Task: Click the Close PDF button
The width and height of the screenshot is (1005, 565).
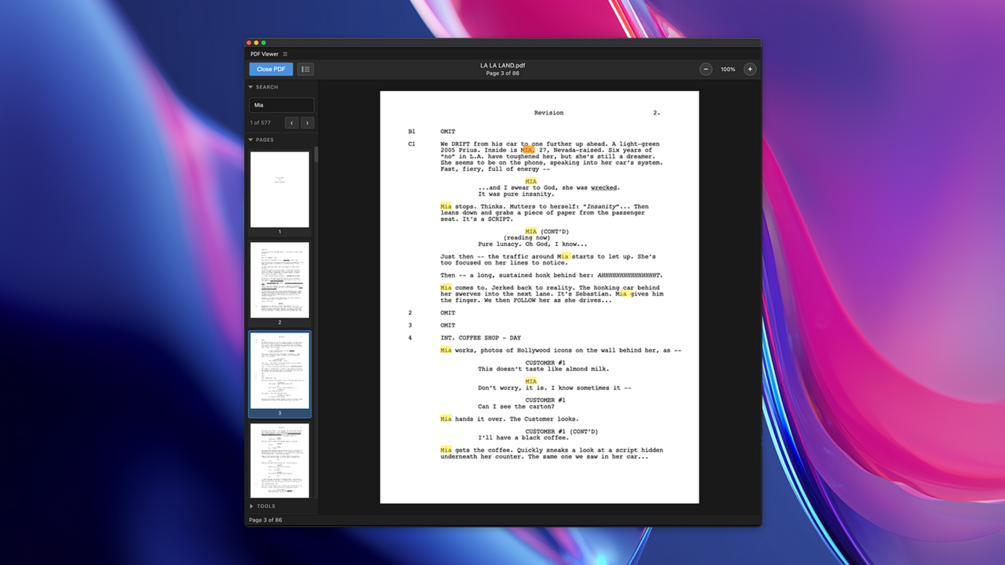Action: click(x=270, y=69)
